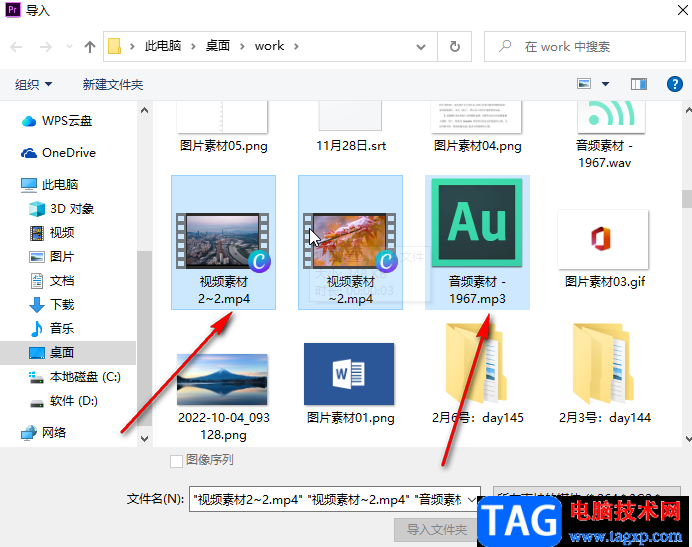Screen dimensions: 692x547
Task: Select Word-icon file 图片素材01.png
Action: coord(350,384)
